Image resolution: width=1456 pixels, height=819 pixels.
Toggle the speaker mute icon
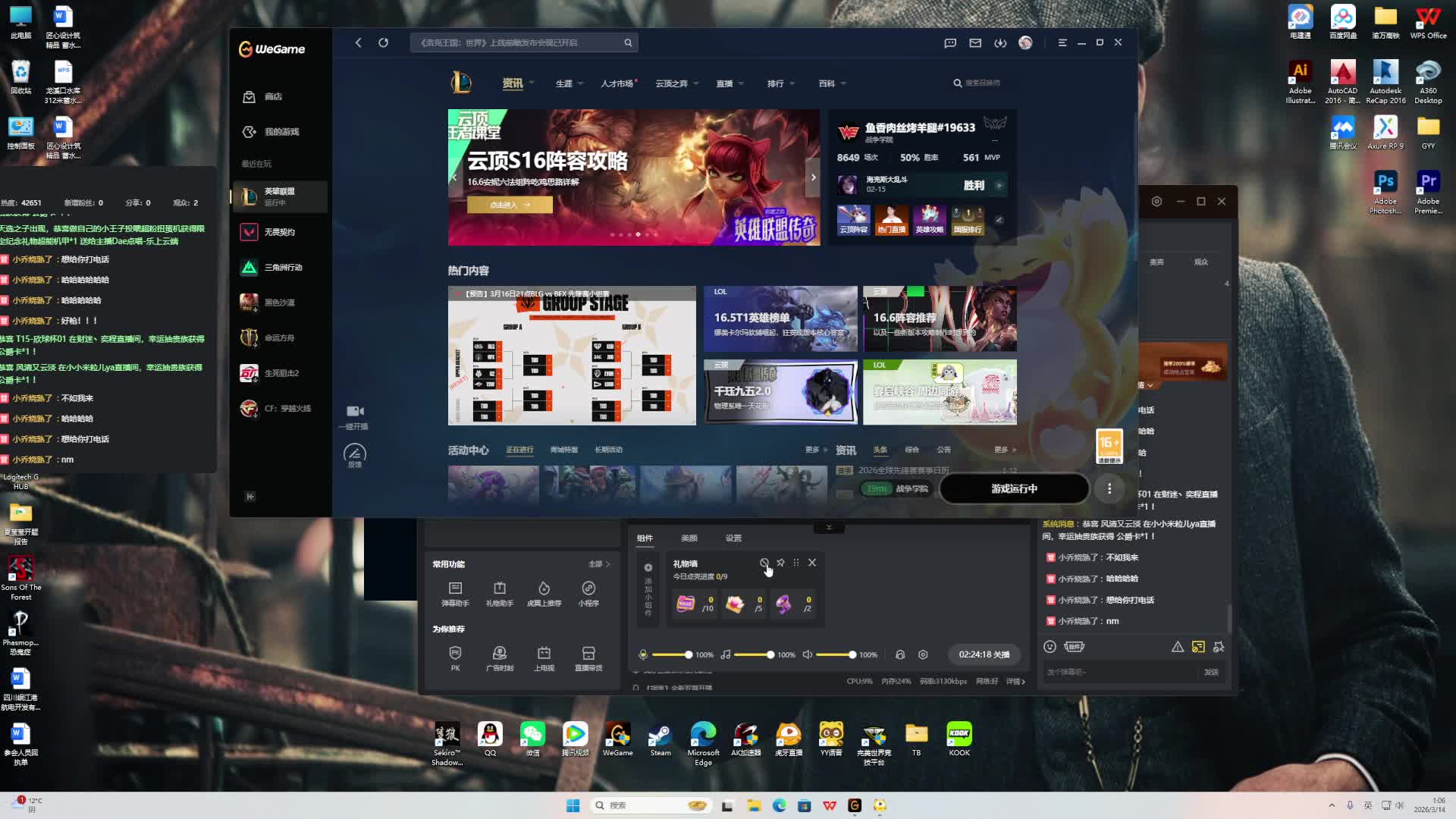[808, 654]
